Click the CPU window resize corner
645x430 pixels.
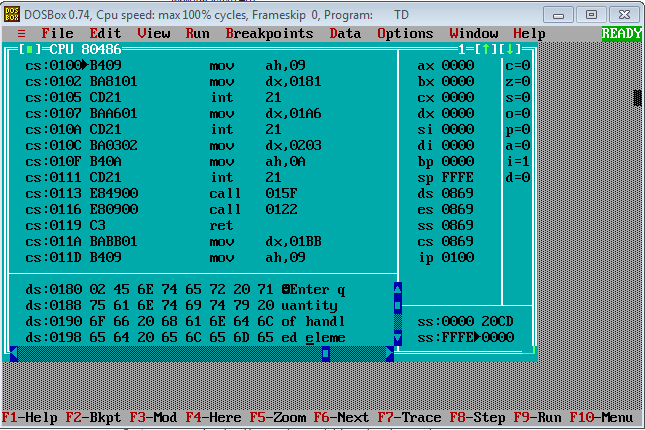click(x=530, y=351)
